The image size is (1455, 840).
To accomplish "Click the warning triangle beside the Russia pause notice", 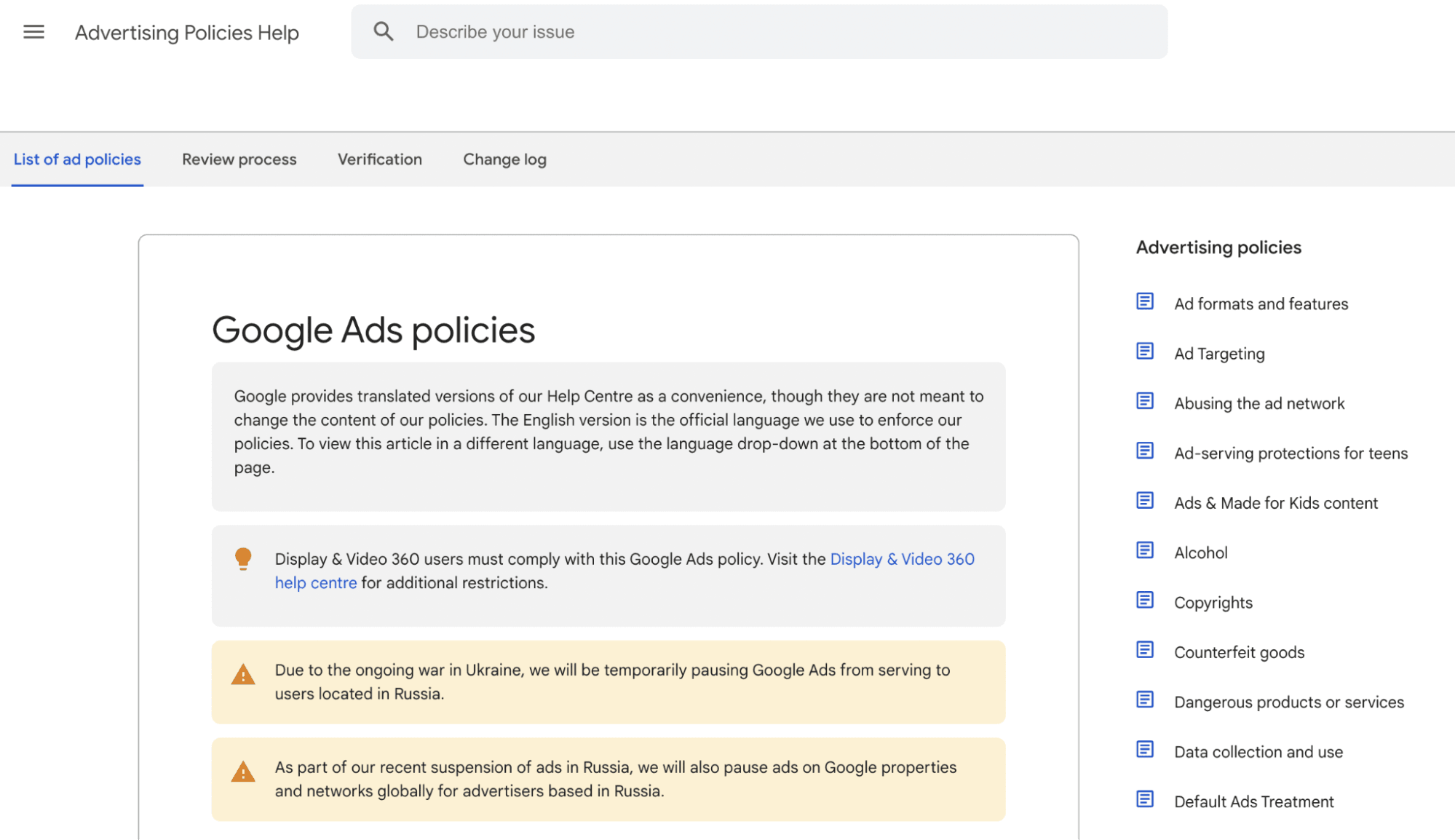I will [244, 675].
